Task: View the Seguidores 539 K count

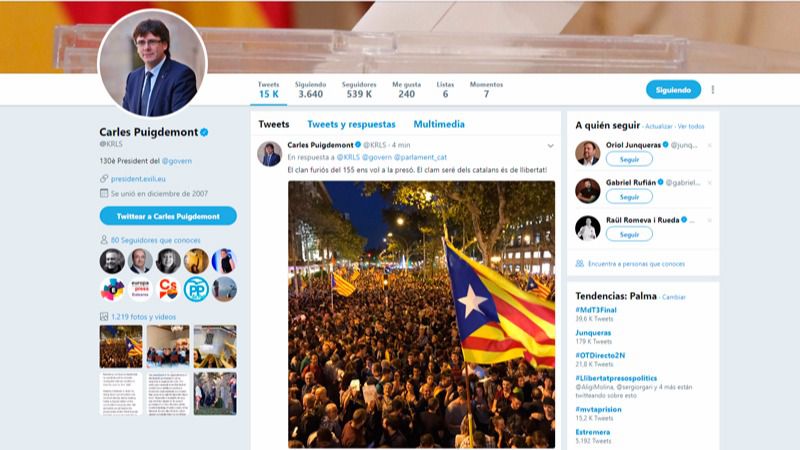Action: pos(359,90)
